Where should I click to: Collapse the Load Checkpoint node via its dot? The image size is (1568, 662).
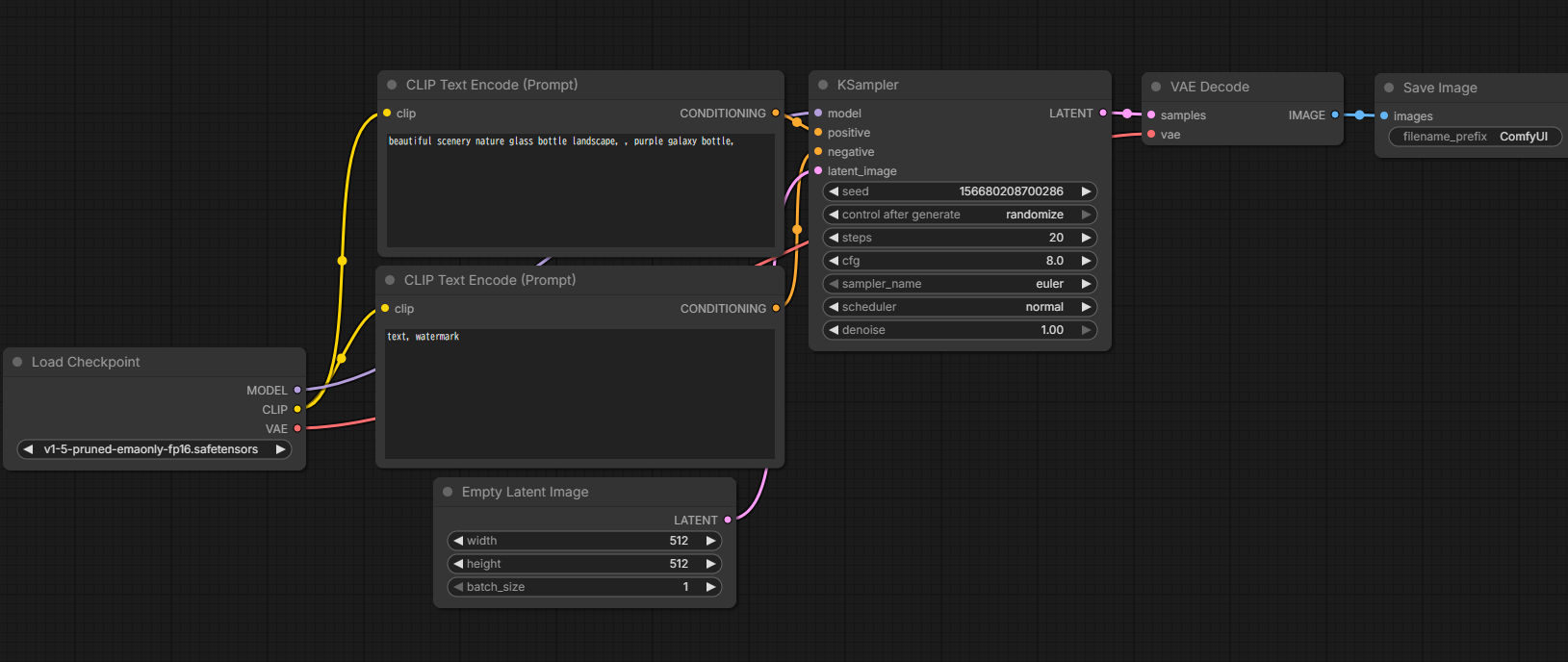(17, 362)
